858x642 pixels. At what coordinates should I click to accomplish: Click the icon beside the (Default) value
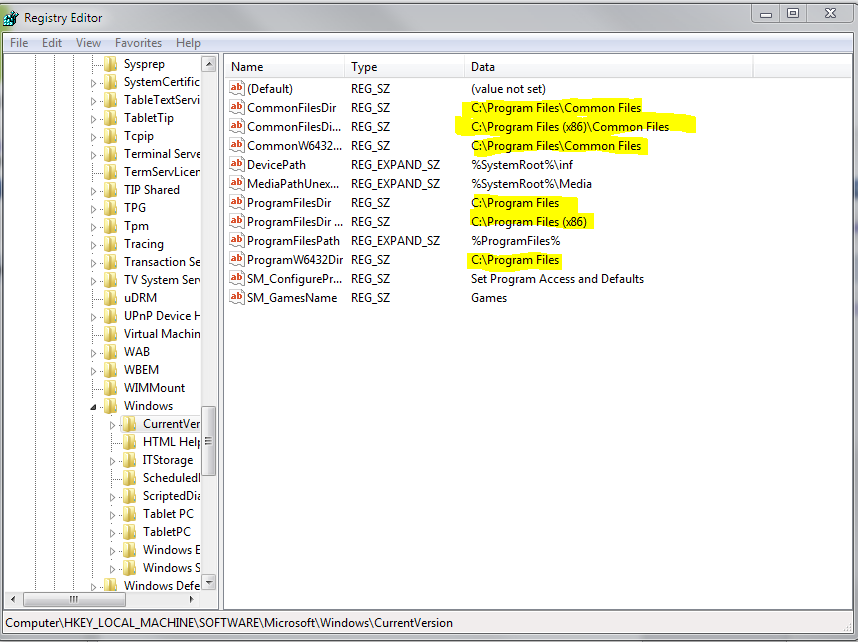coord(236,88)
